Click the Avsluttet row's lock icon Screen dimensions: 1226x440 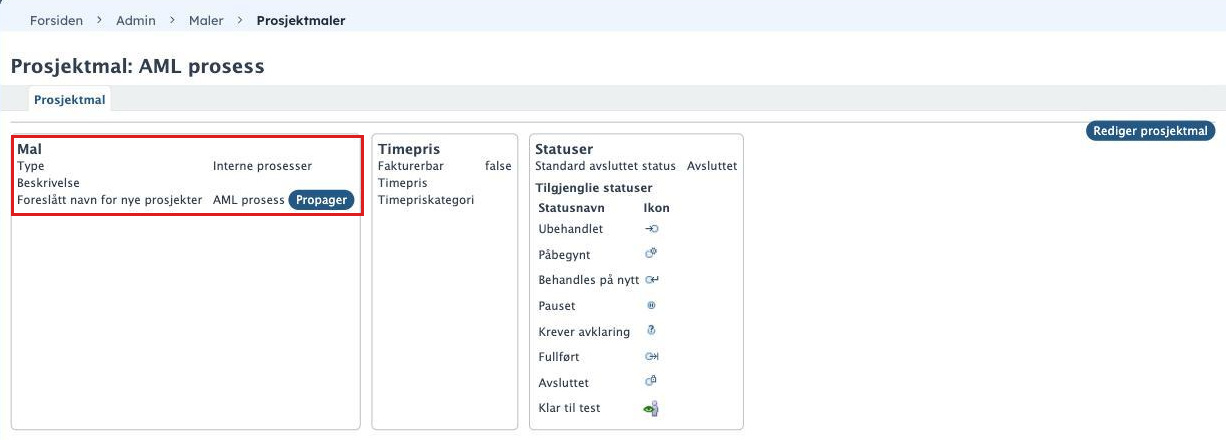(651, 381)
